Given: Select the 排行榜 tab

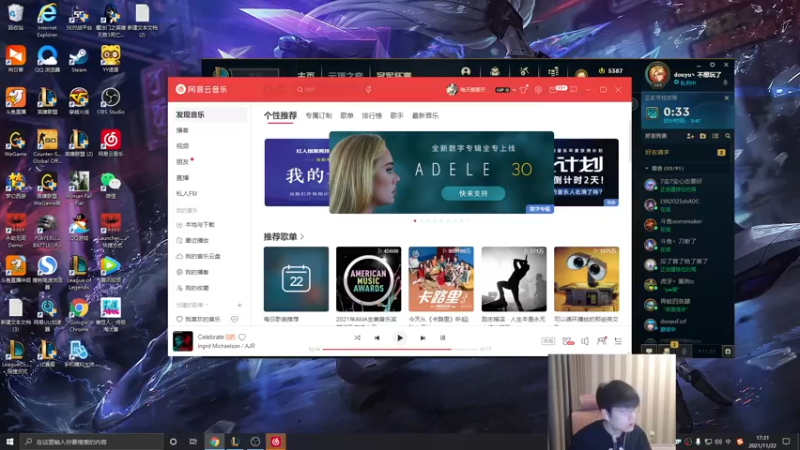Looking at the screenshot, I should [372, 116].
